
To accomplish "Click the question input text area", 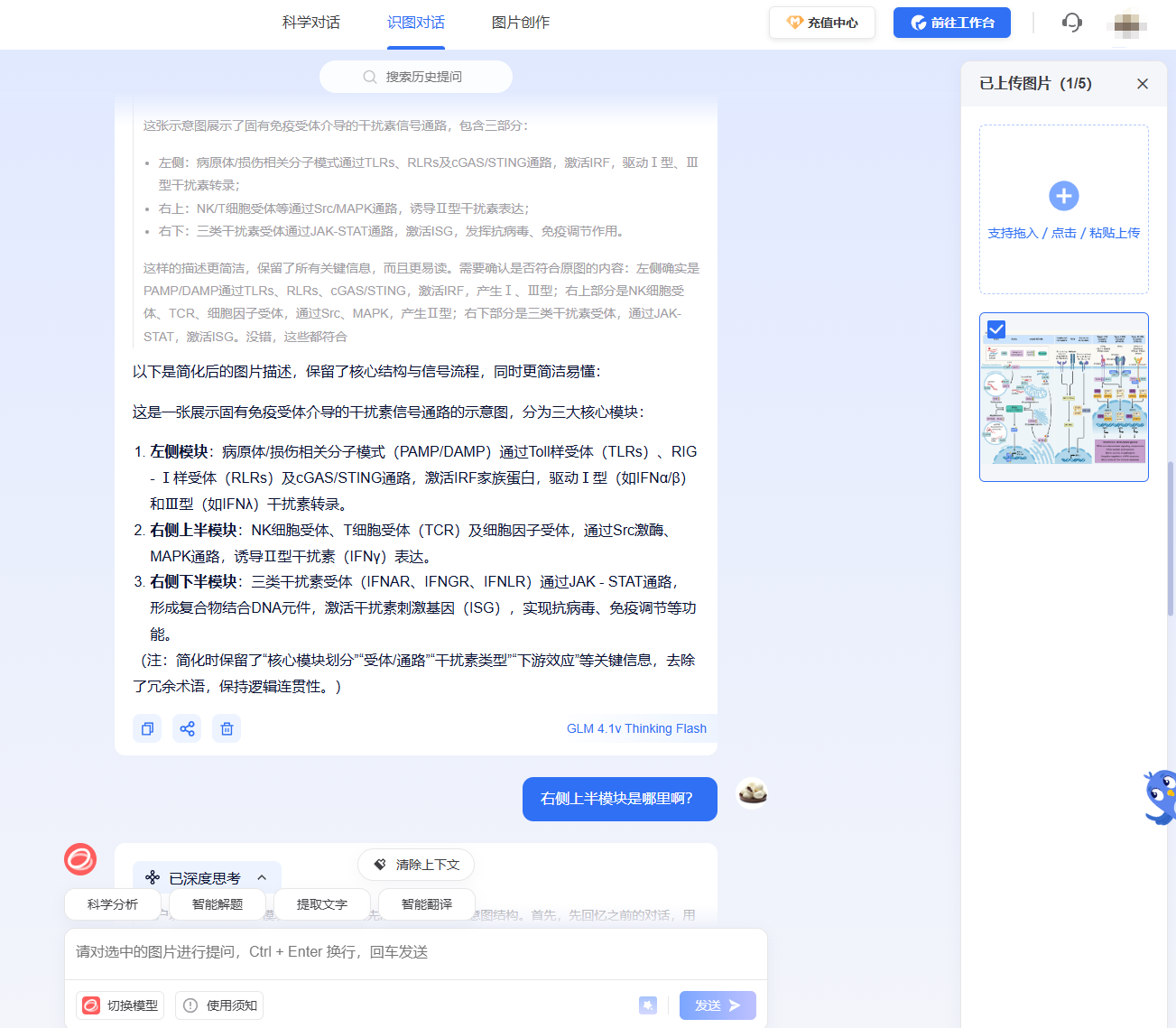I will pyautogui.click(x=416, y=953).
